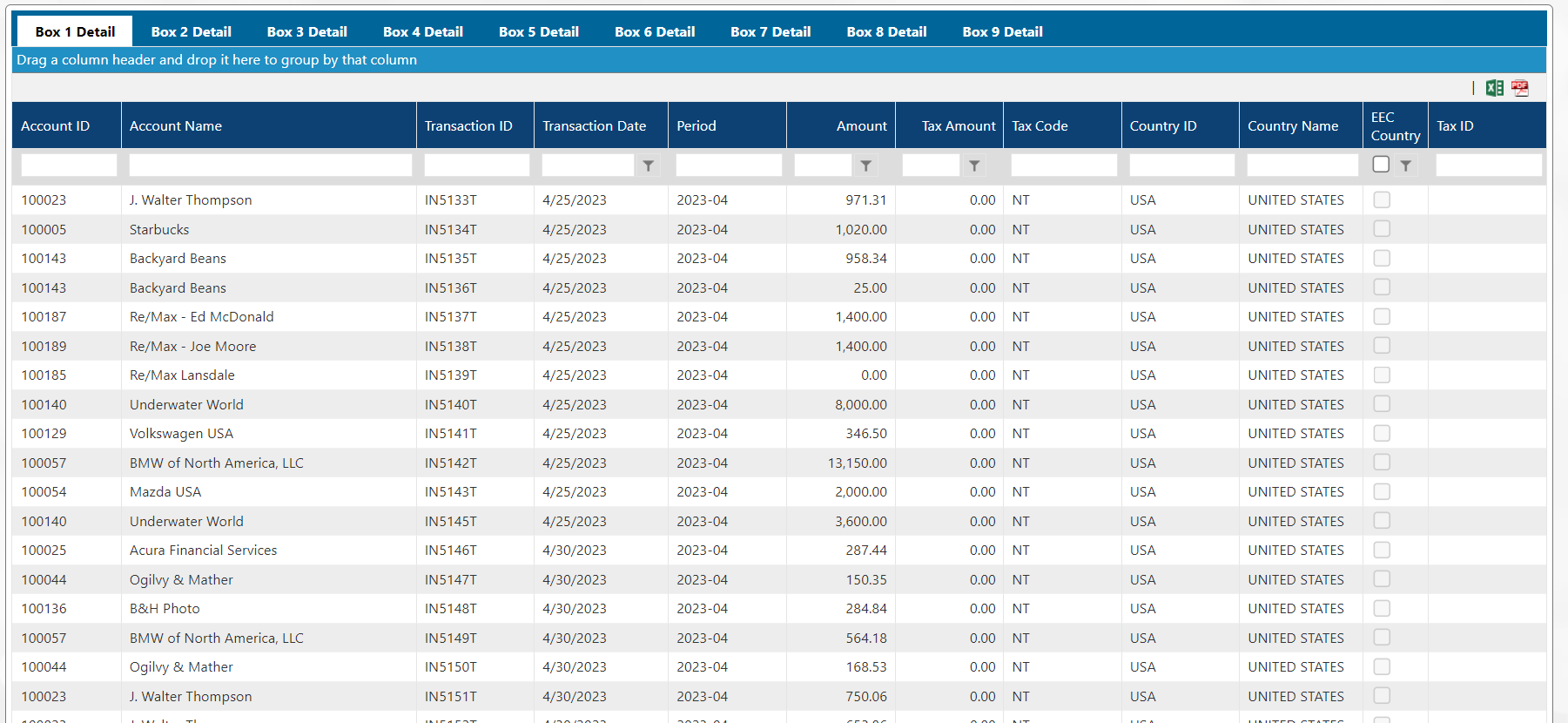
Task: Switch to Box 2 Detail tab
Action: coord(191,31)
